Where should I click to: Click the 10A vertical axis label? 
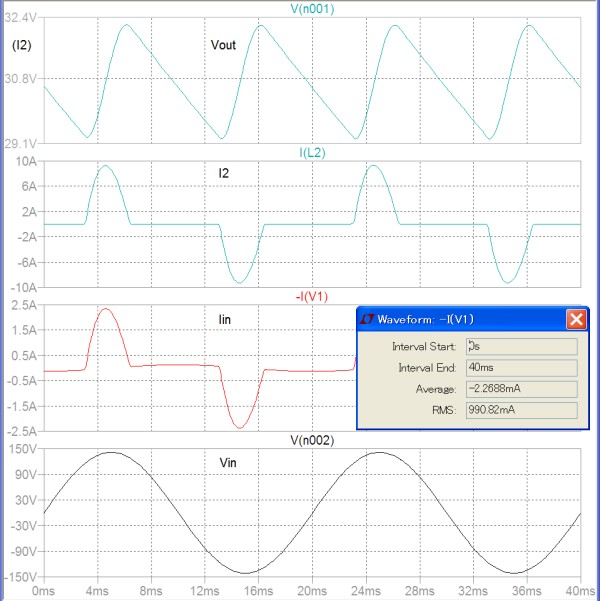pos(25,161)
